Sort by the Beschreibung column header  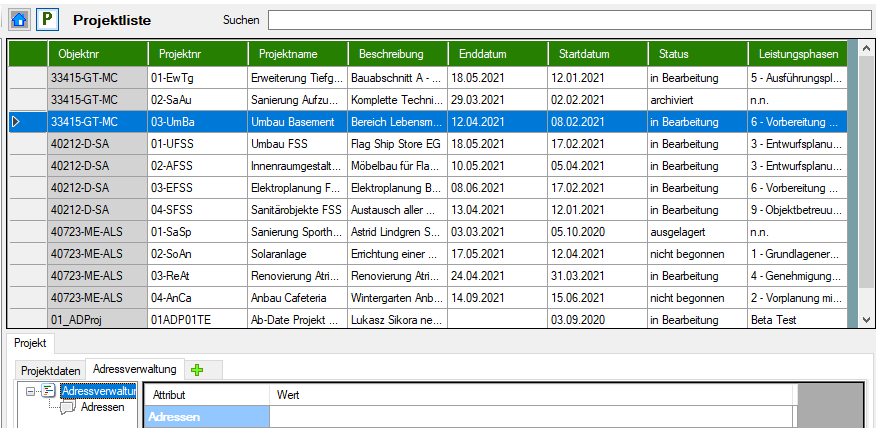398,54
